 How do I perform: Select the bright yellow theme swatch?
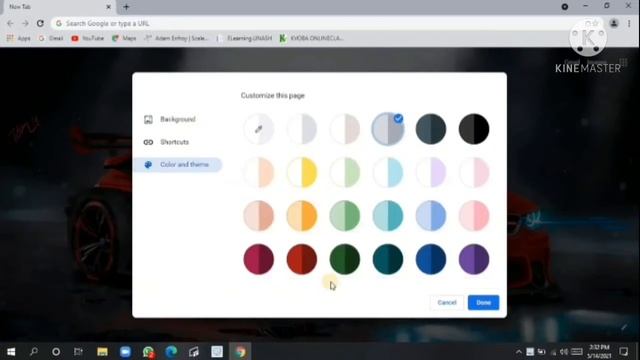point(302,172)
